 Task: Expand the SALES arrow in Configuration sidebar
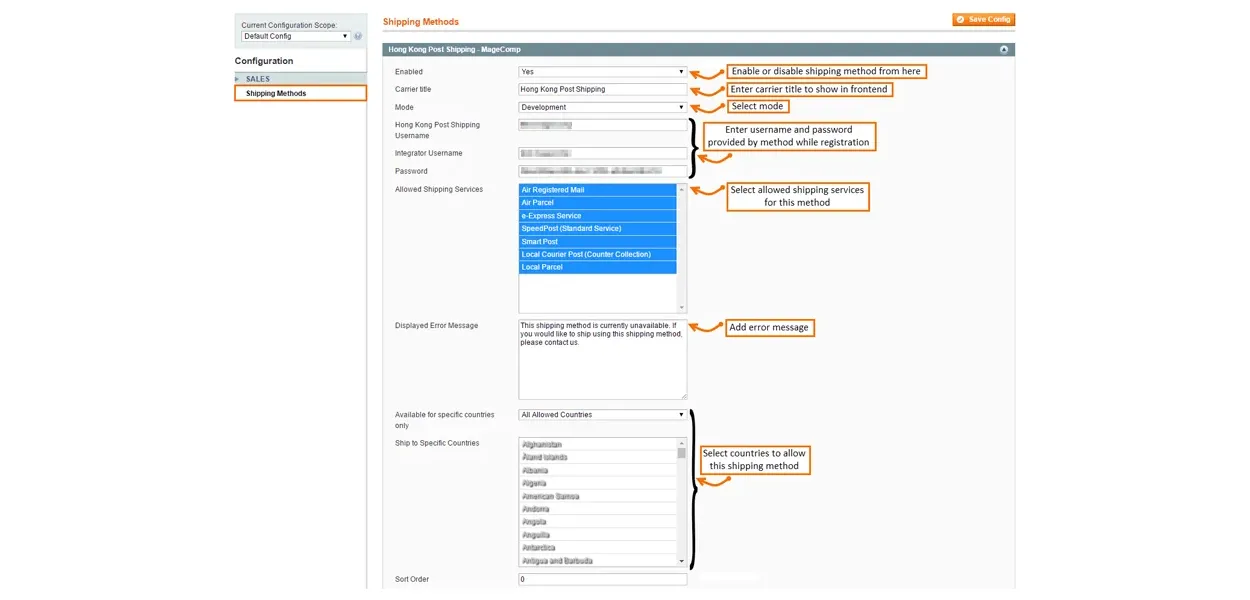pos(238,79)
